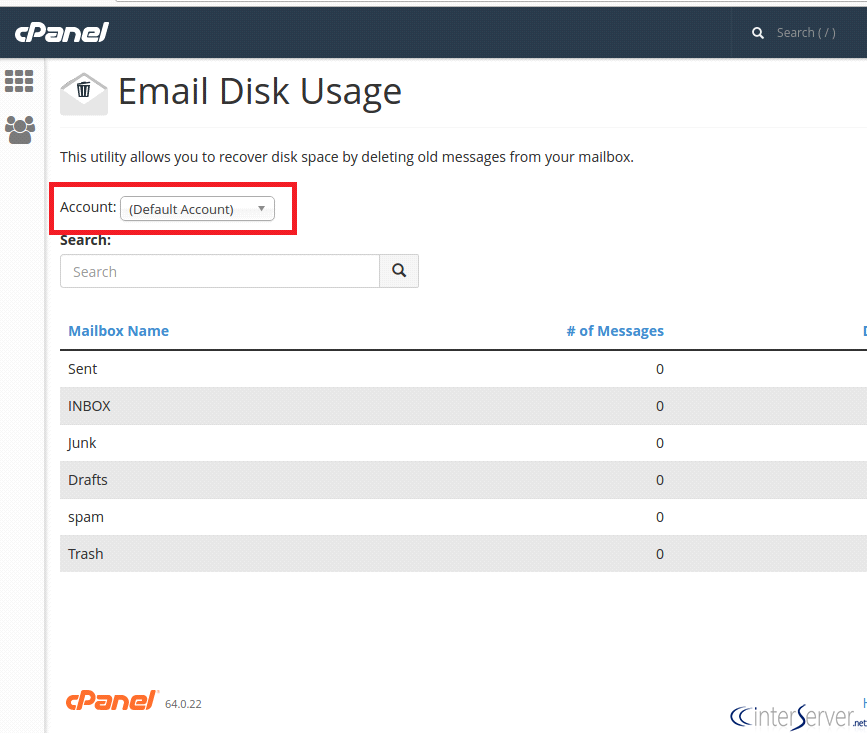Open the Trash mailbox entry
The height and width of the screenshot is (733, 867).
click(x=85, y=553)
